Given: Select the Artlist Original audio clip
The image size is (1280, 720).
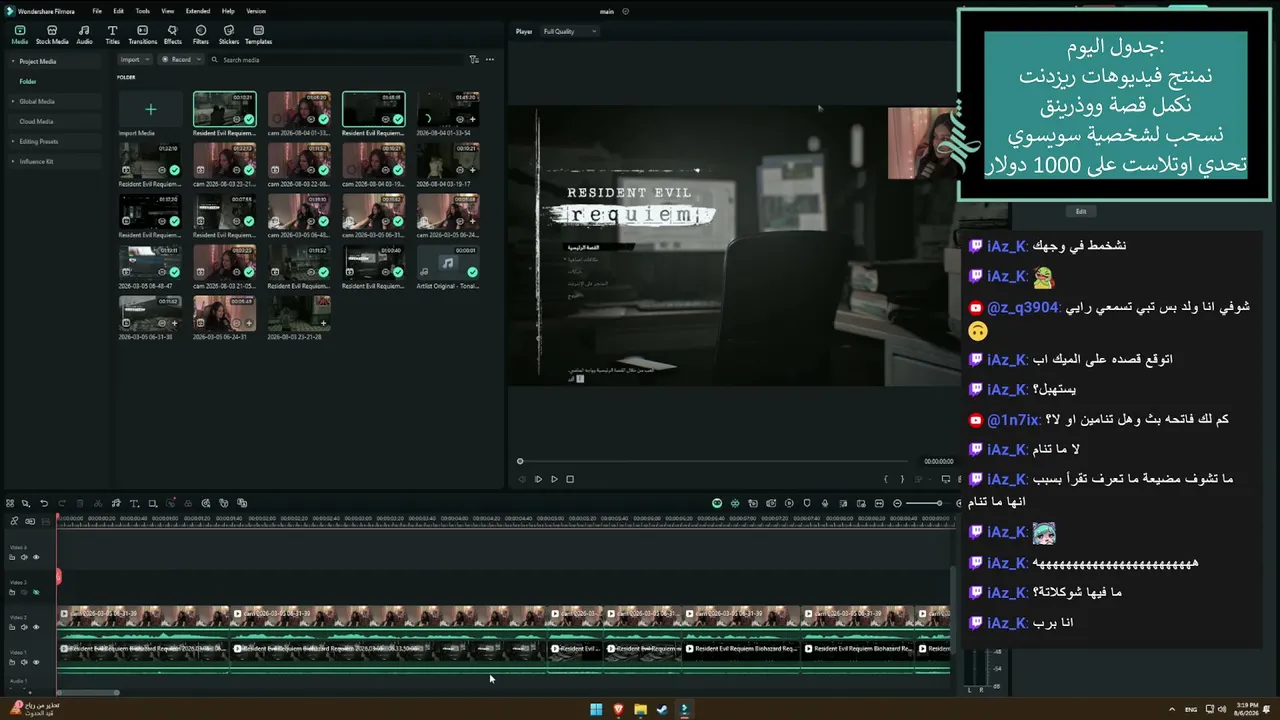Looking at the screenshot, I should [447, 262].
